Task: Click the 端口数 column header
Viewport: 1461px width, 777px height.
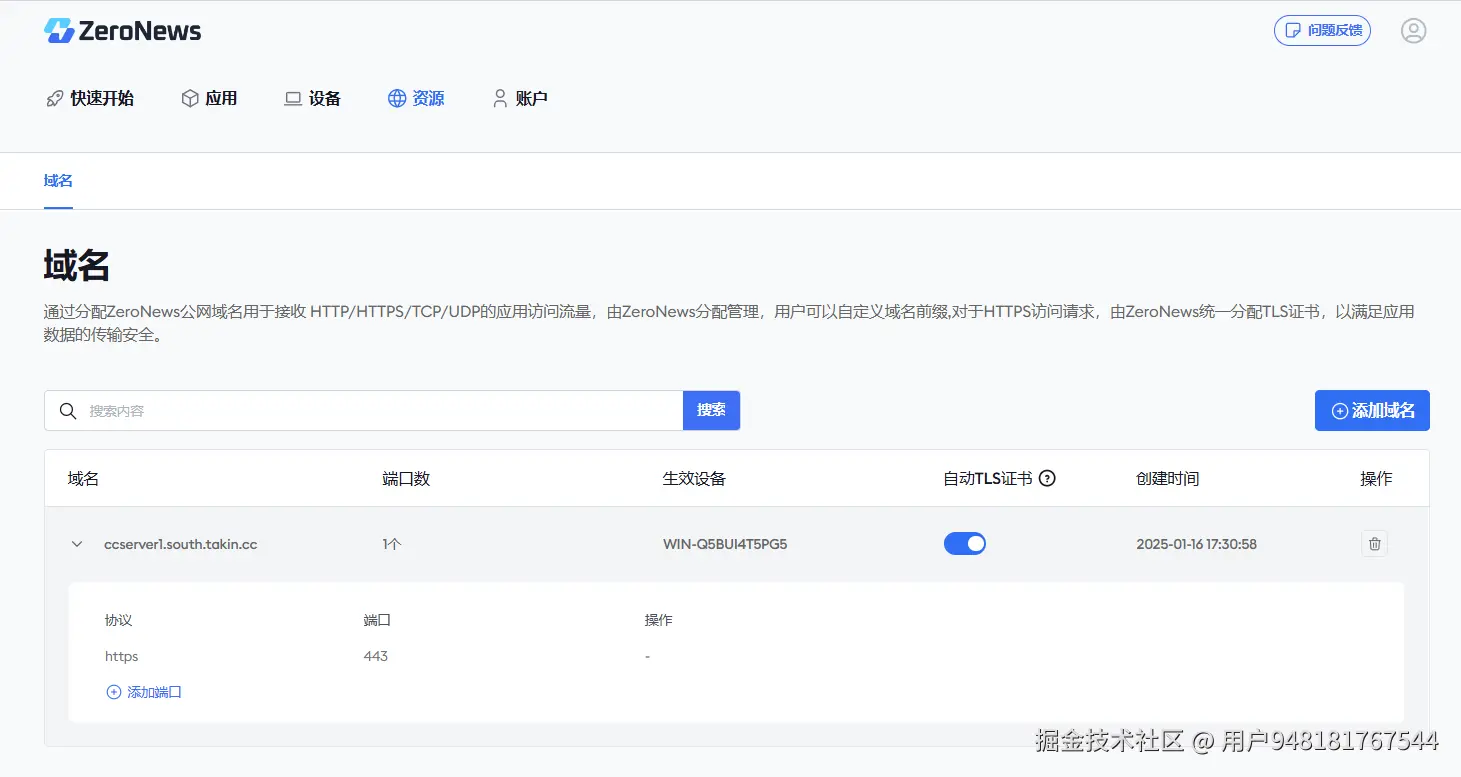Action: (x=406, y=478)
